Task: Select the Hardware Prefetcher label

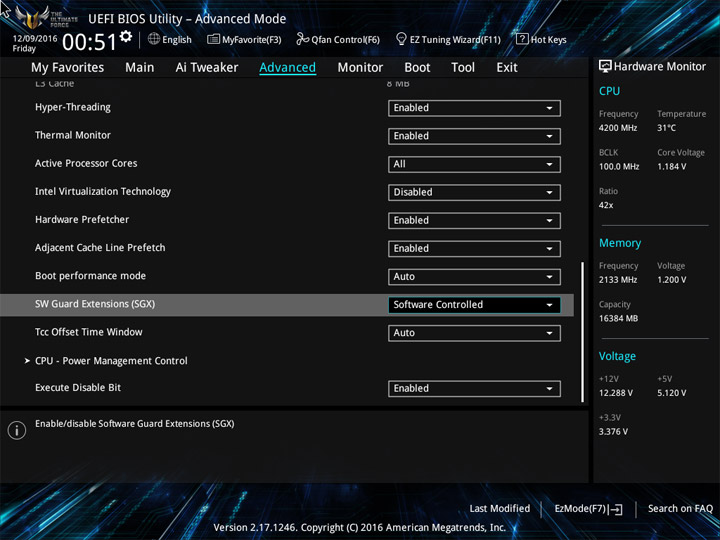Action: click(x=82, y=219)
